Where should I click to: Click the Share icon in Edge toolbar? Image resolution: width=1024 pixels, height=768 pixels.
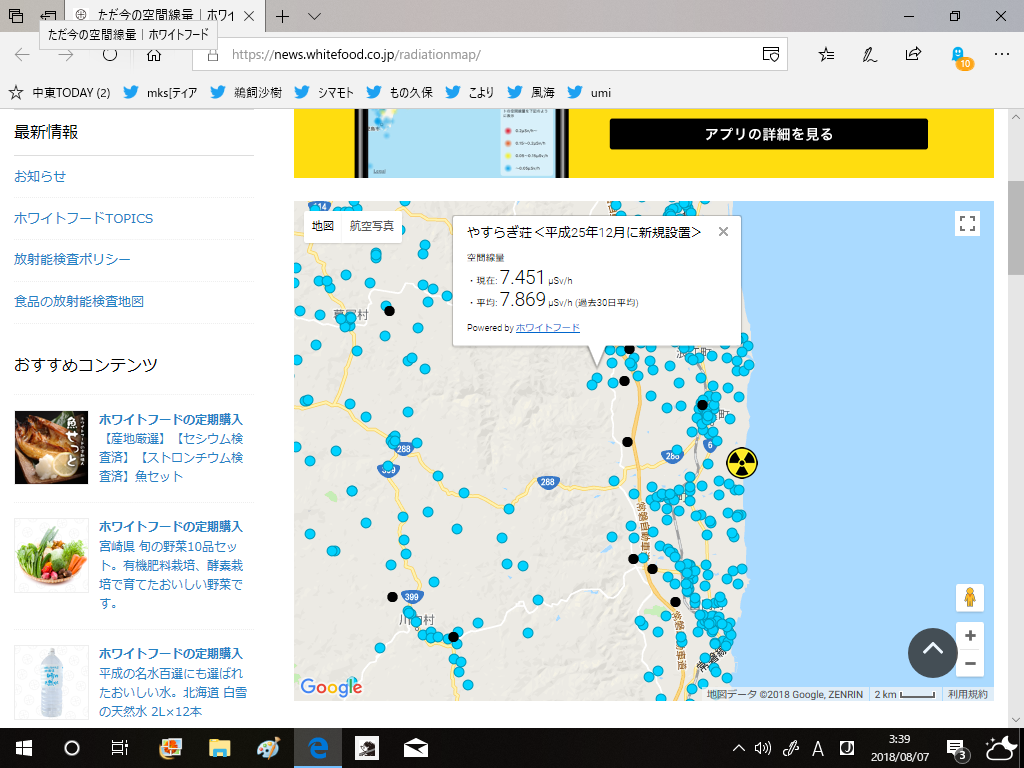point(913,54)
